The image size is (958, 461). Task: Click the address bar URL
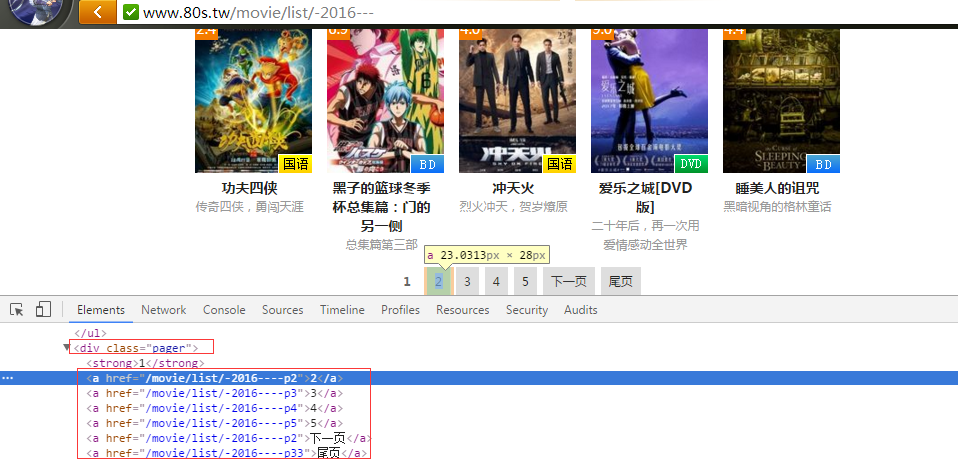point(258,12)
